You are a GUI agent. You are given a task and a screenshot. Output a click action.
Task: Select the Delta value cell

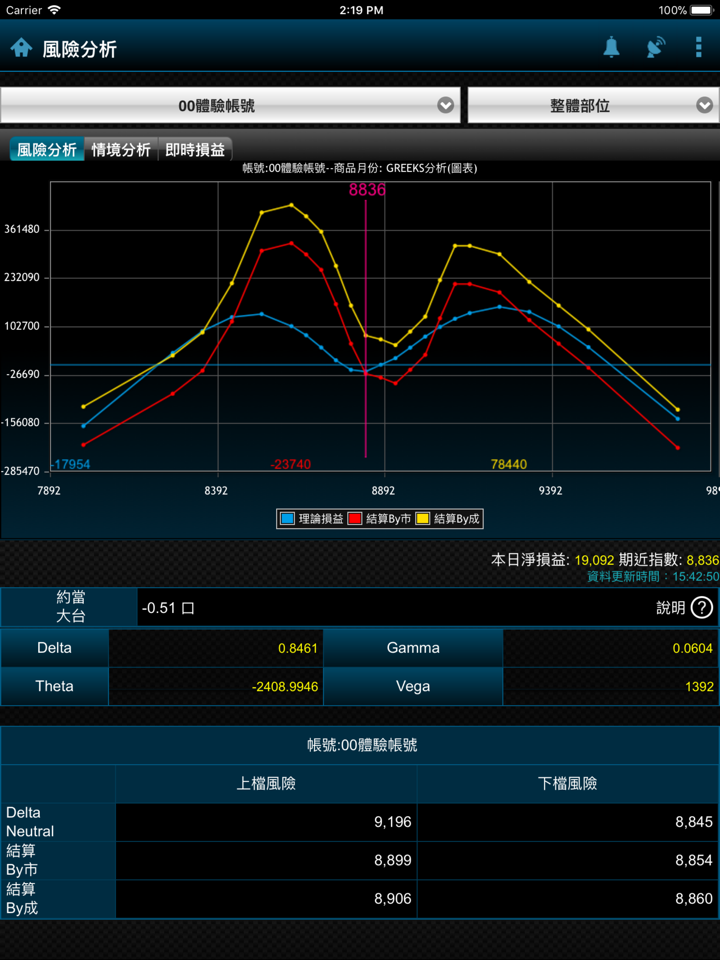point(215,648)
